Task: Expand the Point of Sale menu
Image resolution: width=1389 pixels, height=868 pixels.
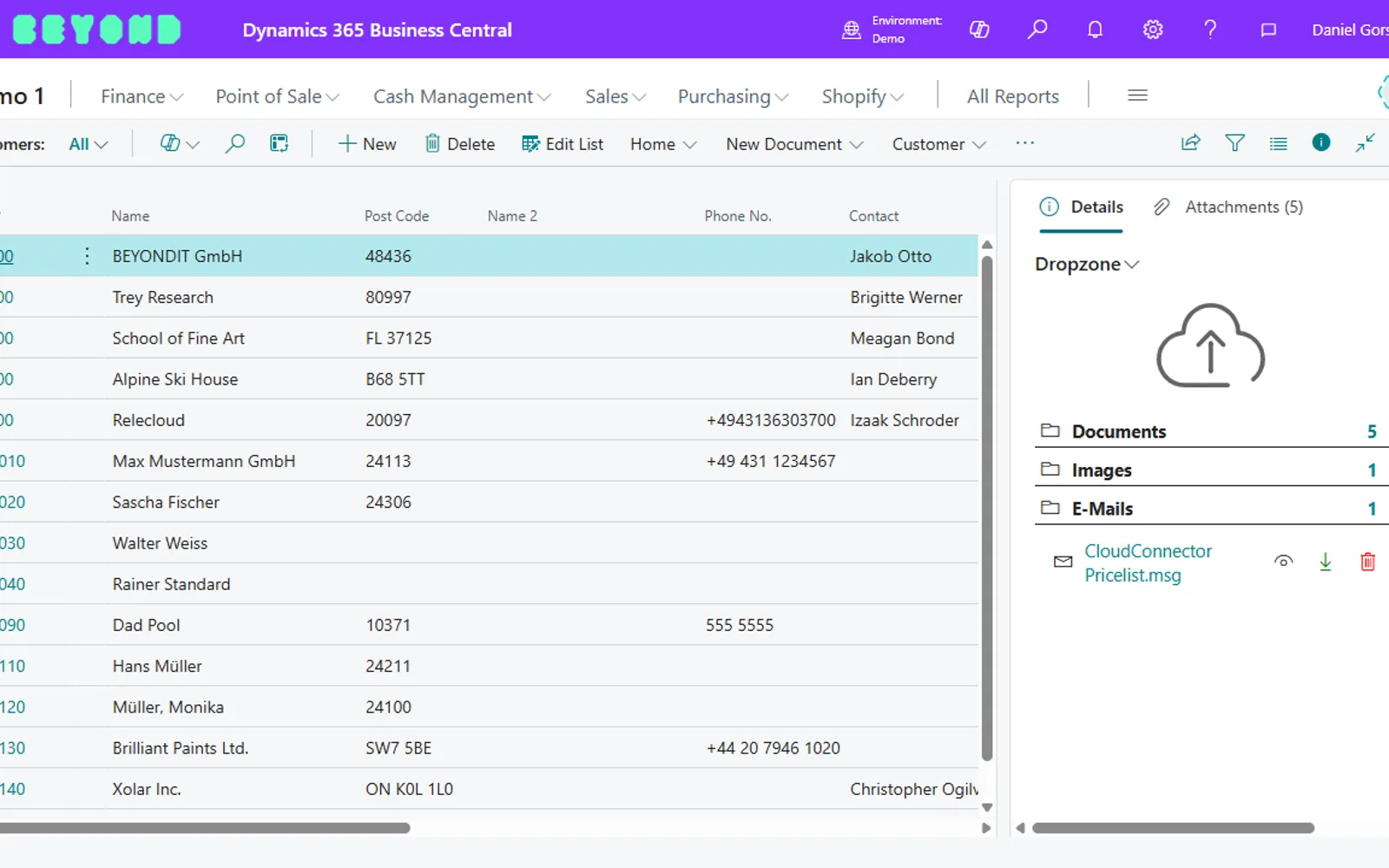Action: (277, 96)
